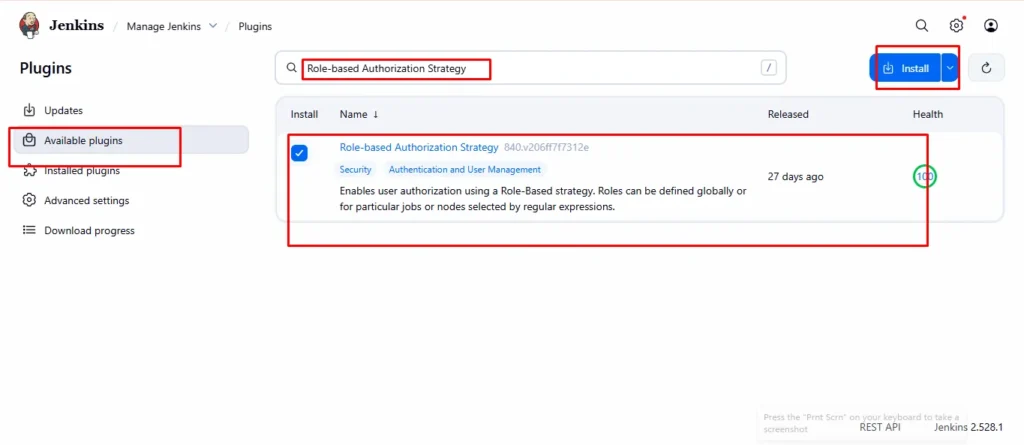Click the health score 100 badge
The height and width of the screenshot is (445, 1024).
coord(925,177)
